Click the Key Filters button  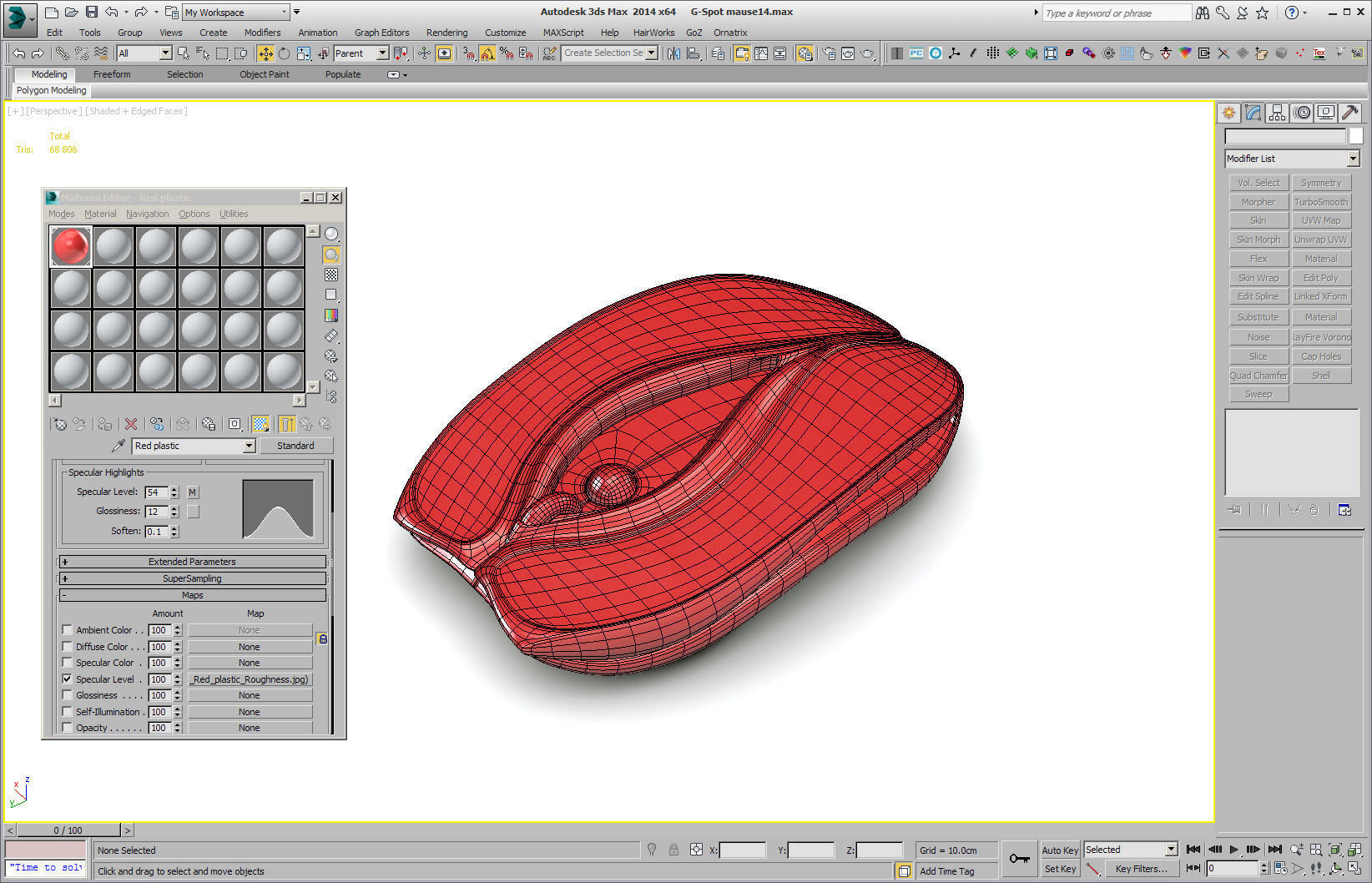click(1141, 869)
